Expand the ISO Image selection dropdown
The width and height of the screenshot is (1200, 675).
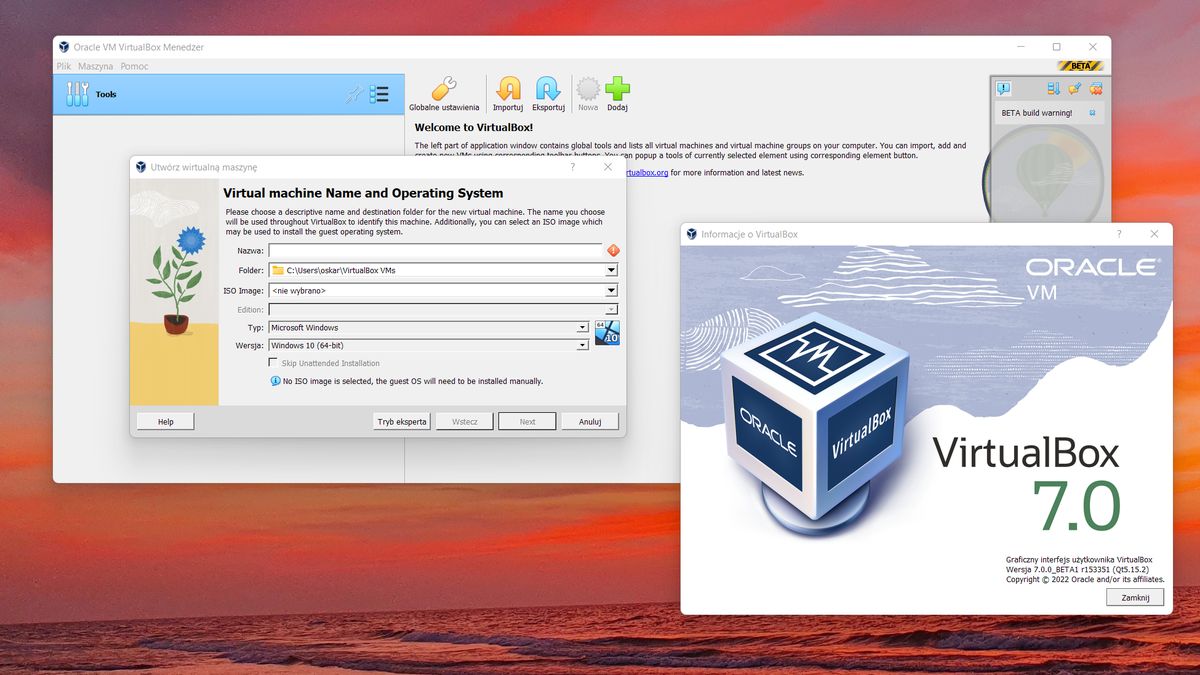610,290
